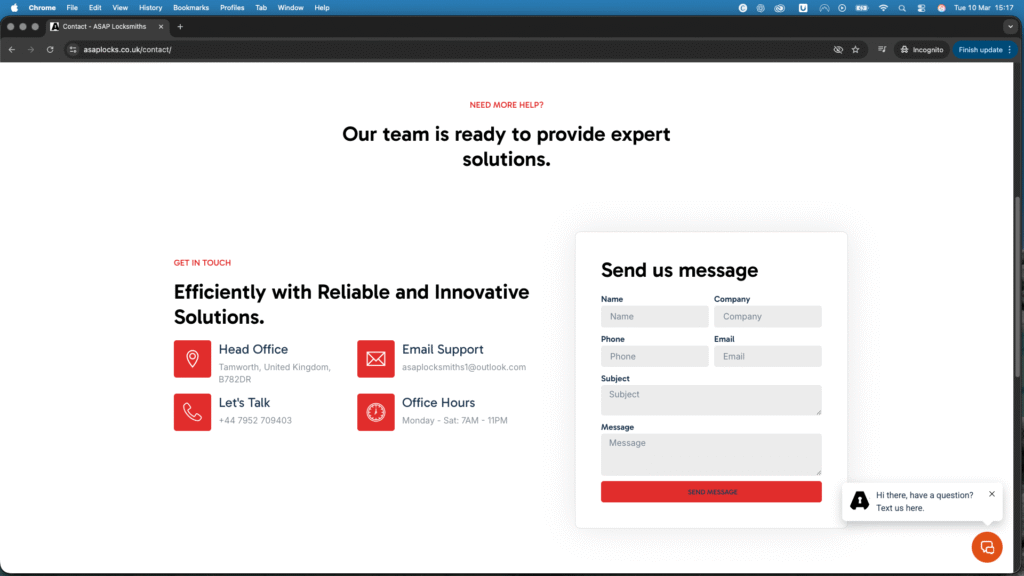Click the Office Hours clock icon
The width and height of the screenshot is (1024, 576).
click(x=376, y=412)
